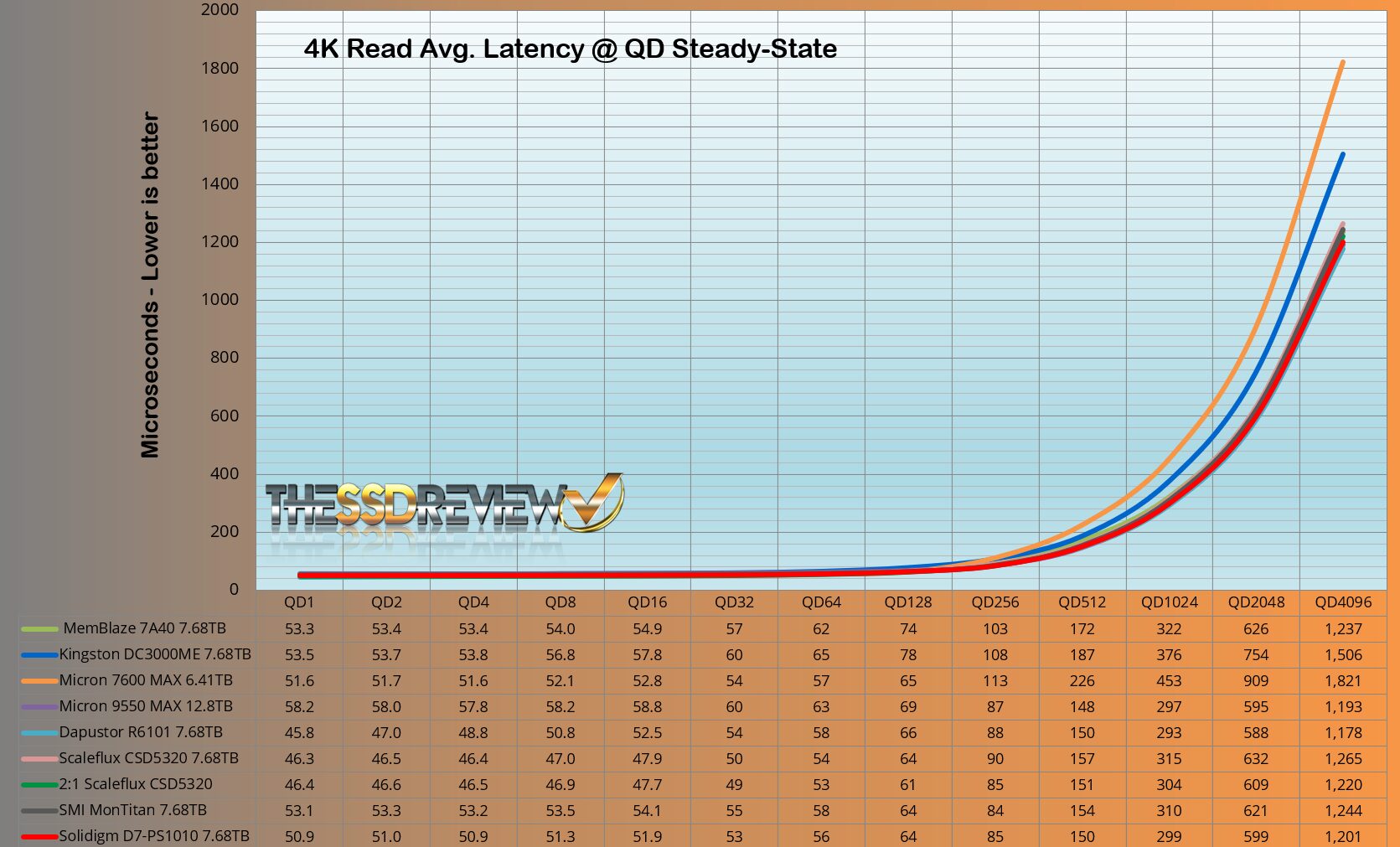
Task: Click the Micron 7600 MAX orange legend line
Action: (x=39, y=681)
